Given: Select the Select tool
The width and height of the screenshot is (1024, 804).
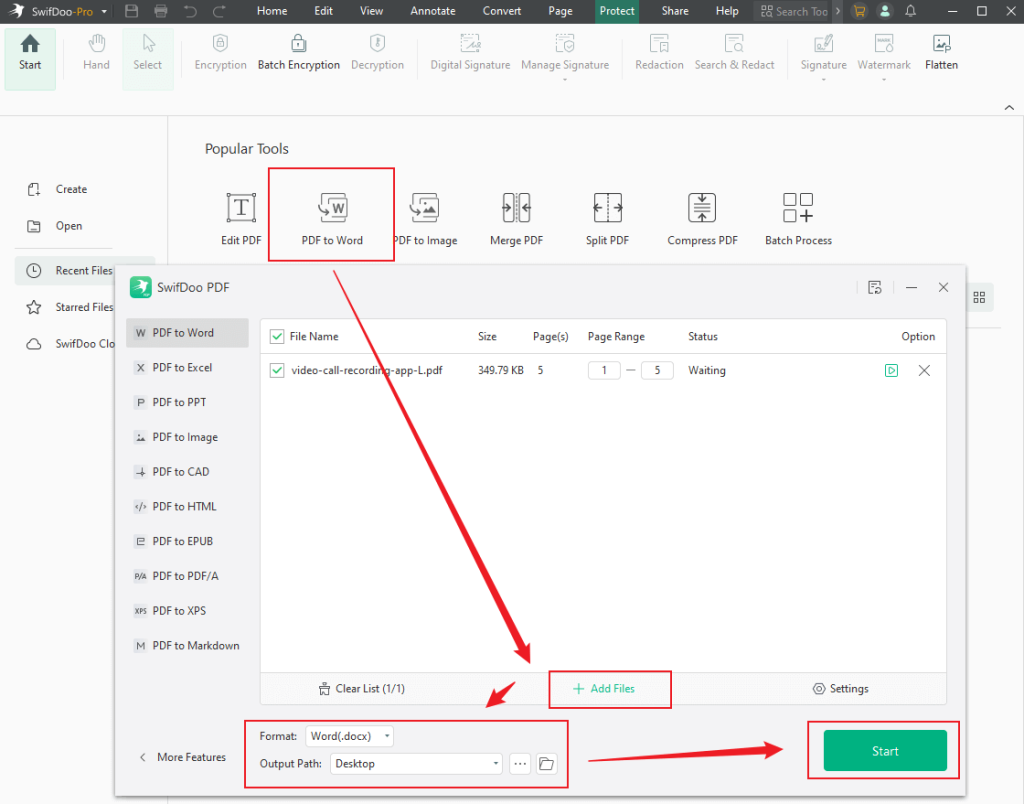Looking at the screenshot, I should coord(147,52).
